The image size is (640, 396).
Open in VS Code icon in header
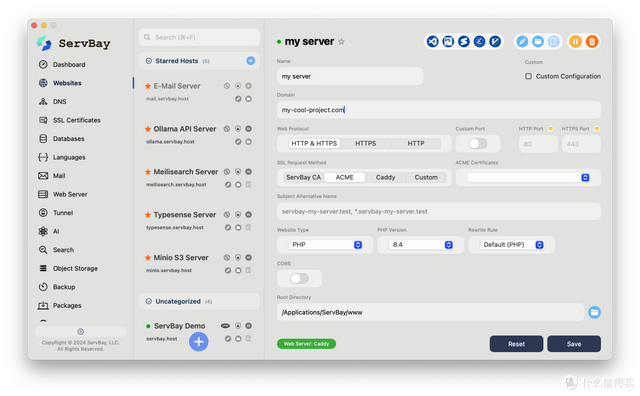tap(433, 41)
